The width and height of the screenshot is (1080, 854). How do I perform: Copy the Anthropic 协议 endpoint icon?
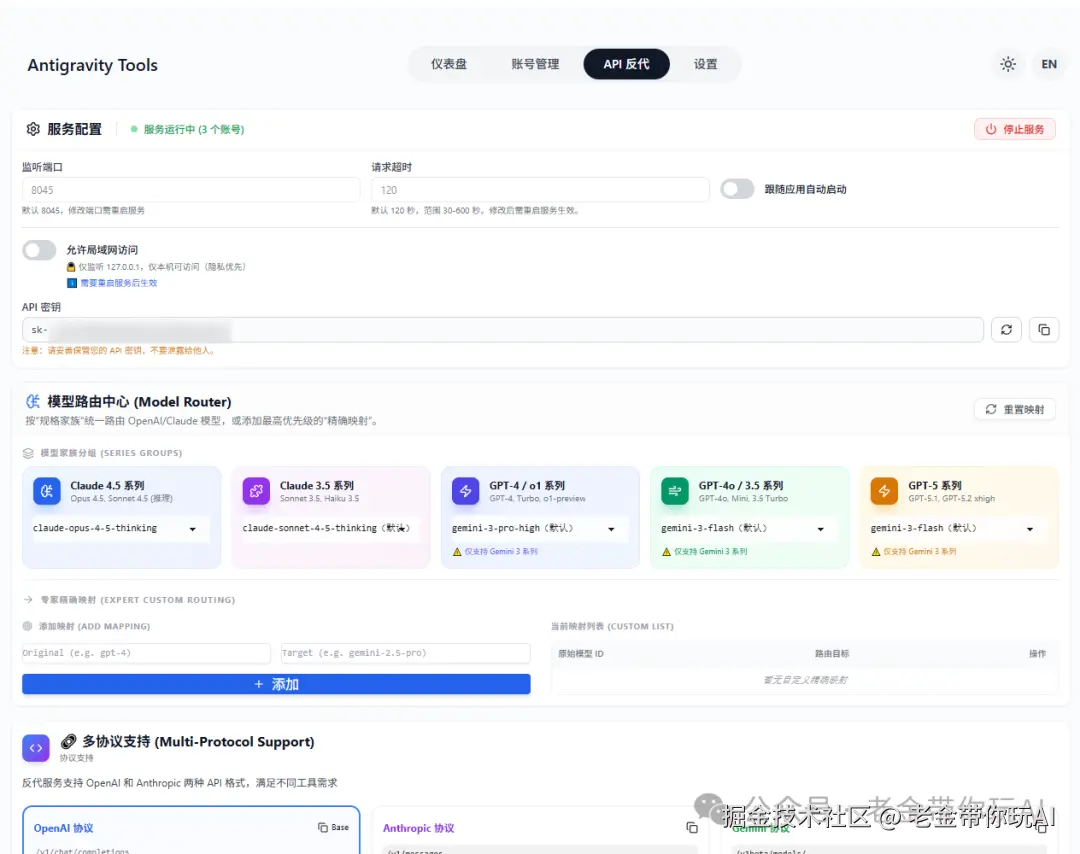(x=692, y=827)
